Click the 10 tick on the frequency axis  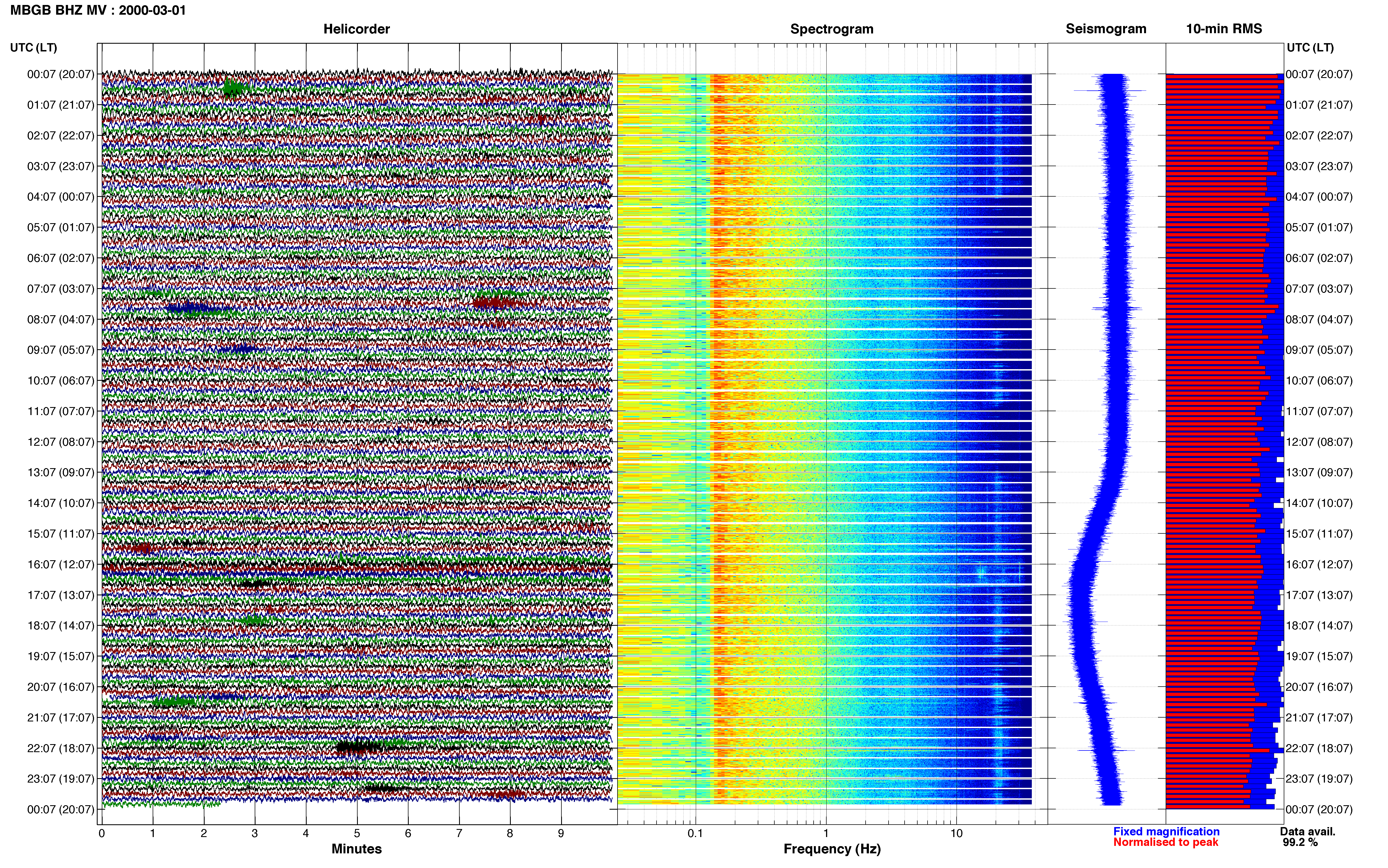point(956,833)
